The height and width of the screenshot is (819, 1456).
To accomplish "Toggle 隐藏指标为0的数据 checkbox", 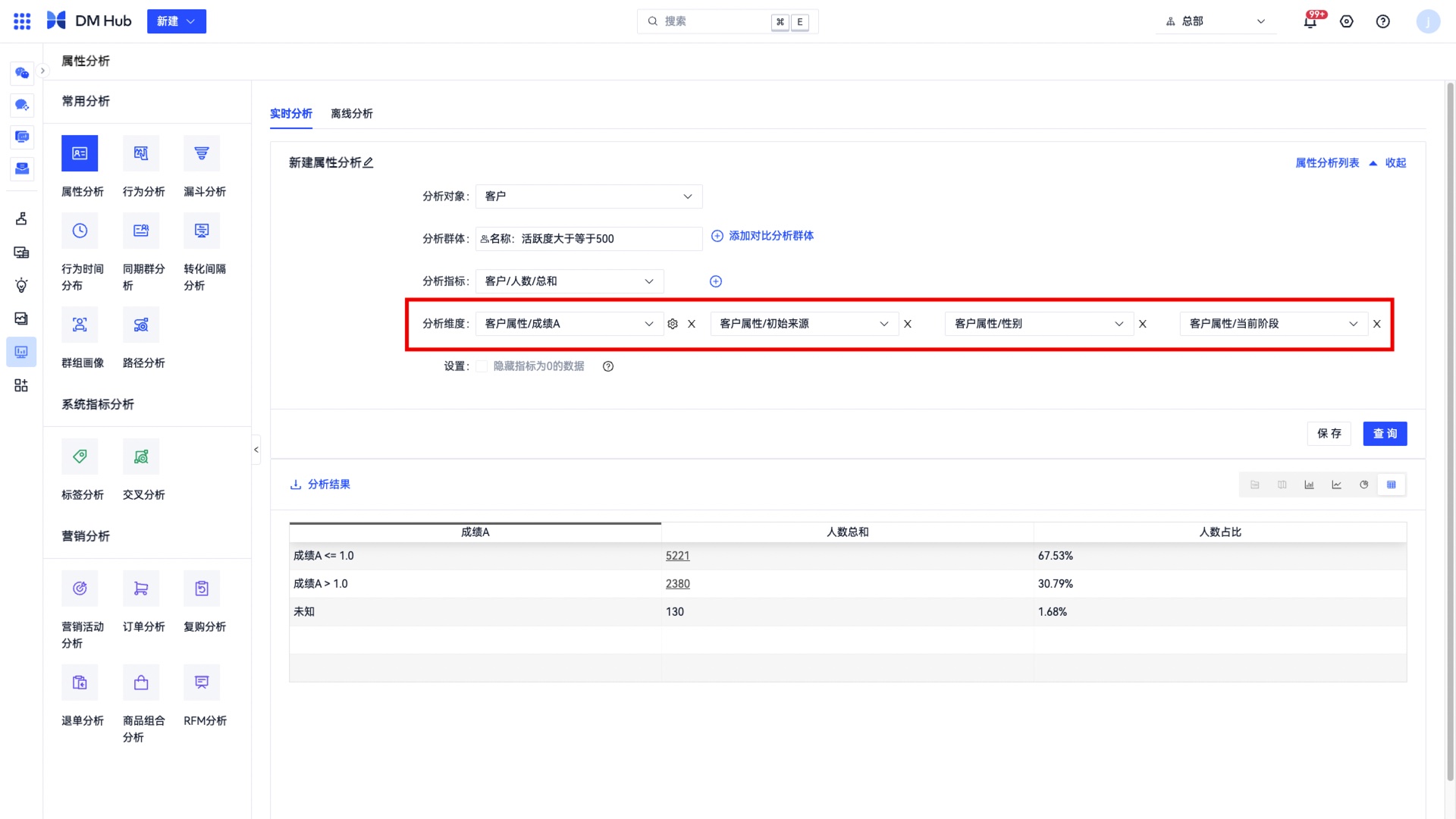I will (482, 366).
